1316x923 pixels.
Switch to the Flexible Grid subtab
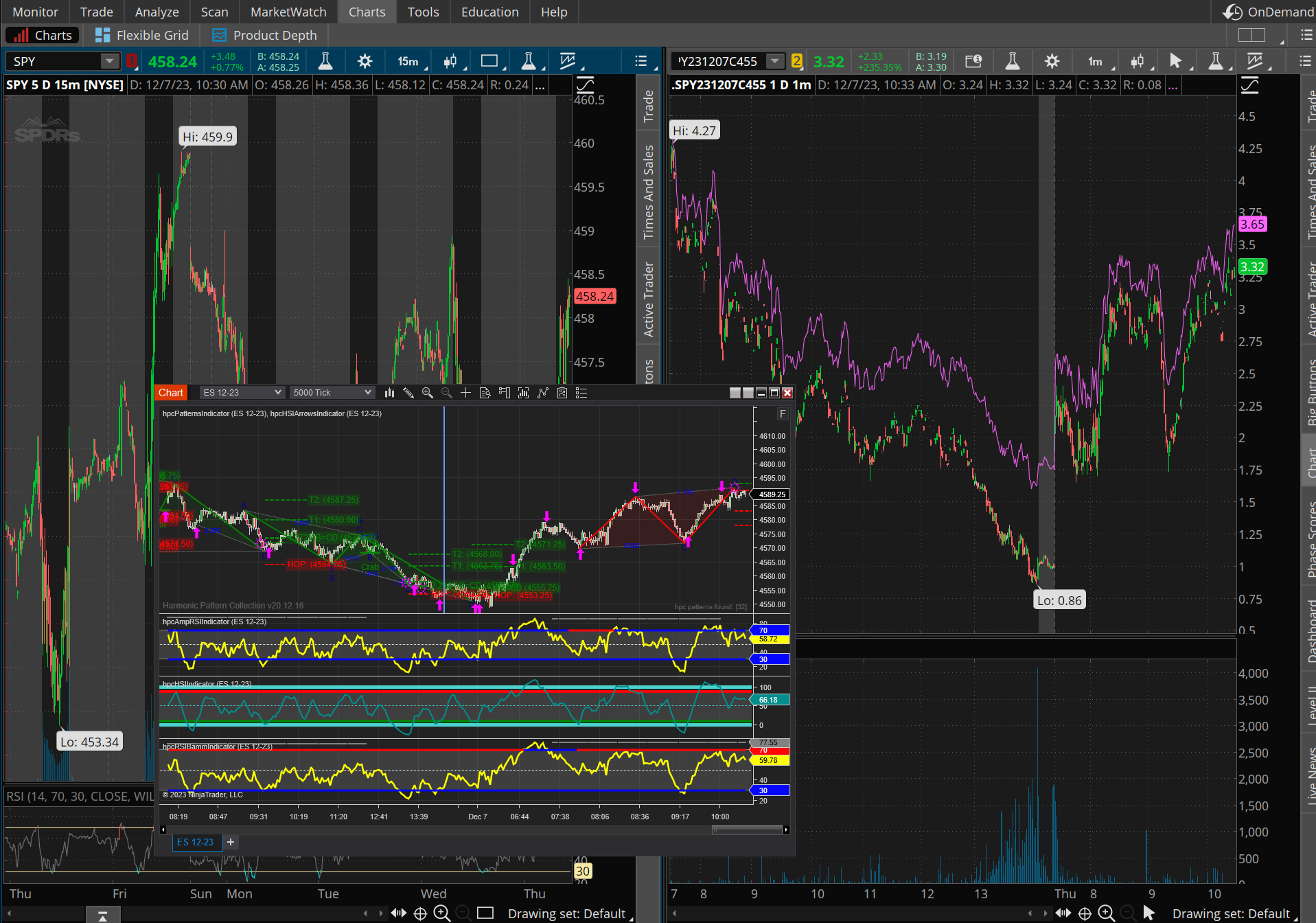pos(142,35)
